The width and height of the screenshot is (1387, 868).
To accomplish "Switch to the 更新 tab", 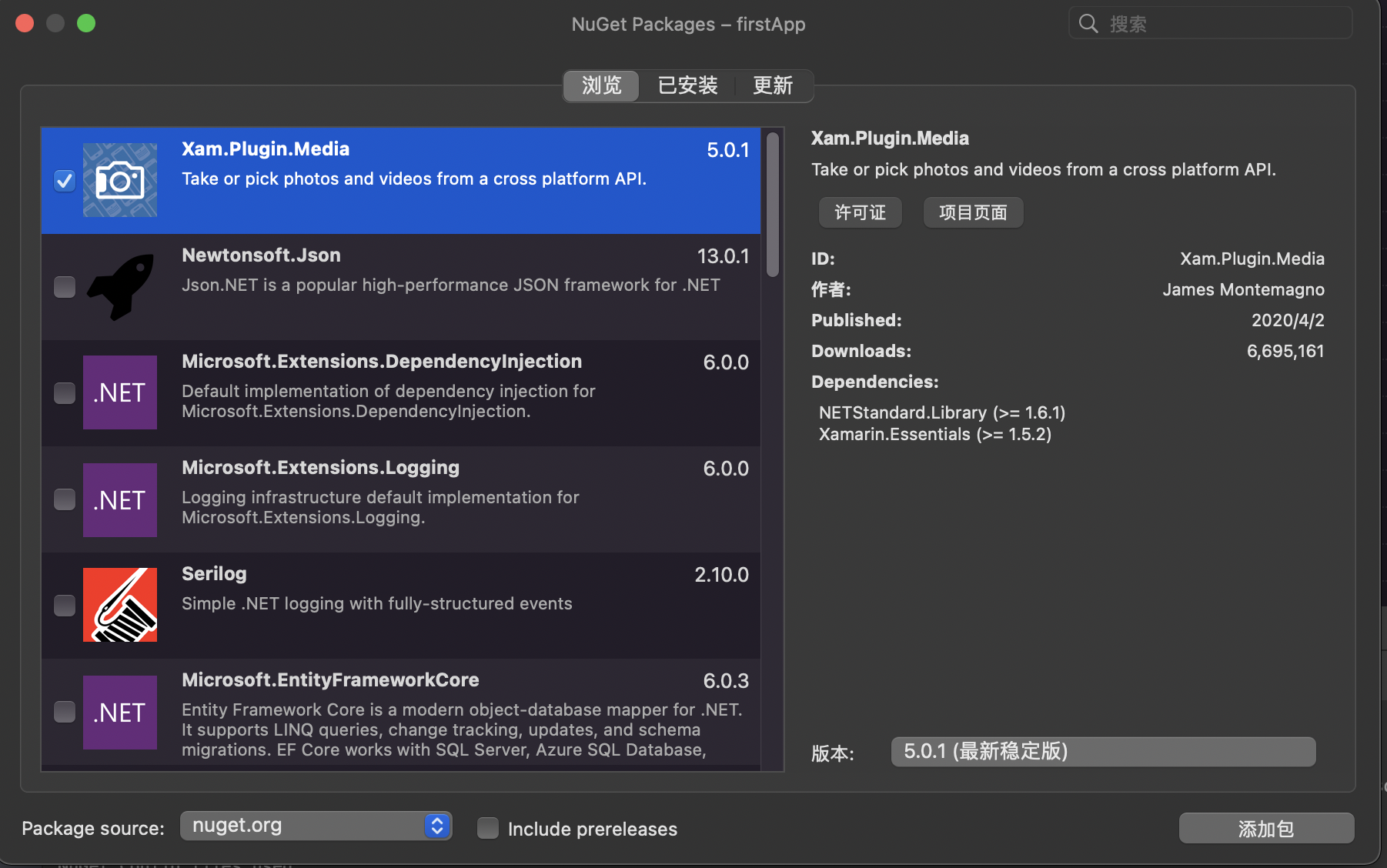I will tap(773, 85).
